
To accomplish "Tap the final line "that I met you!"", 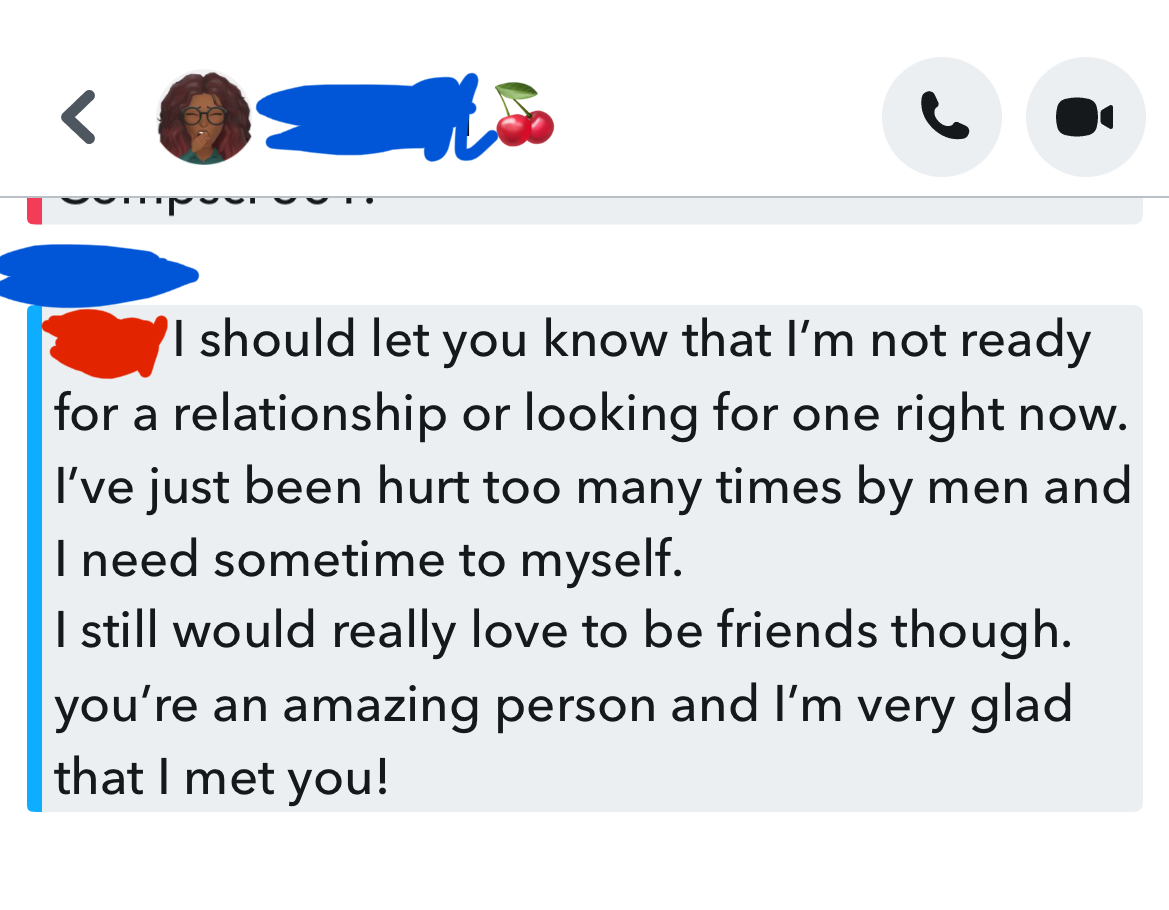I will (220, 777).
